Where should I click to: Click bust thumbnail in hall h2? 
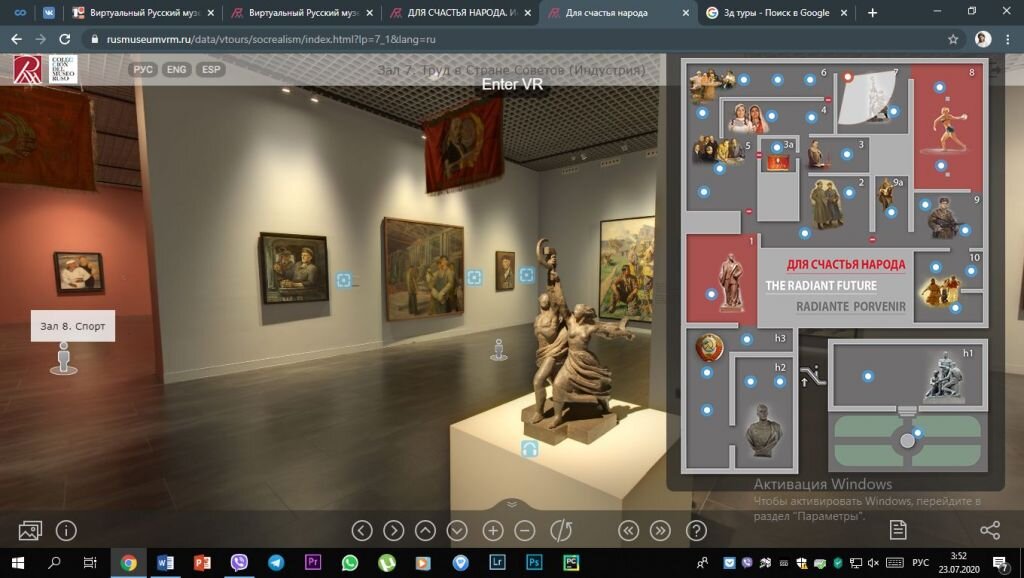[763, 430]
